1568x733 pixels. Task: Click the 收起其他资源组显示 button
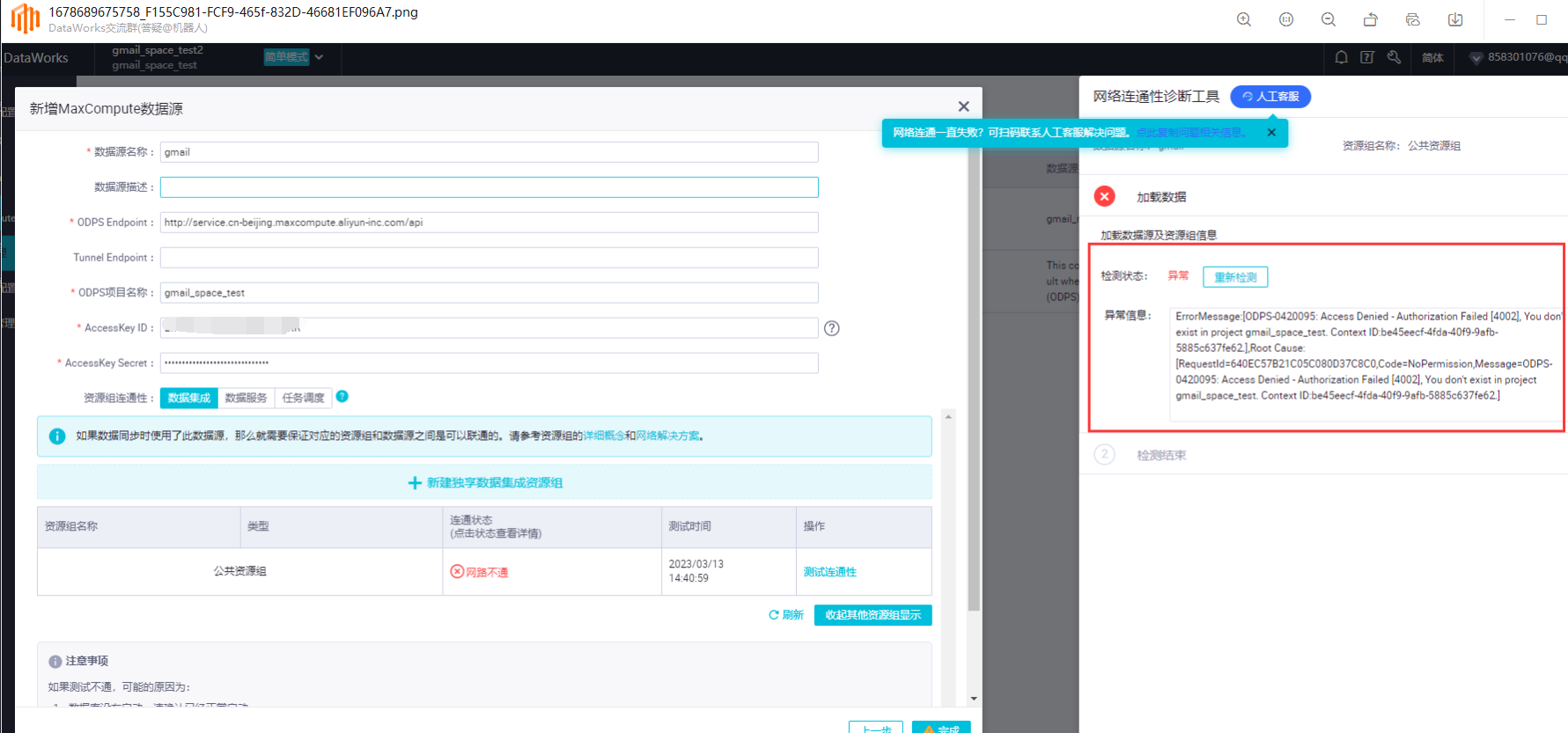873,615
